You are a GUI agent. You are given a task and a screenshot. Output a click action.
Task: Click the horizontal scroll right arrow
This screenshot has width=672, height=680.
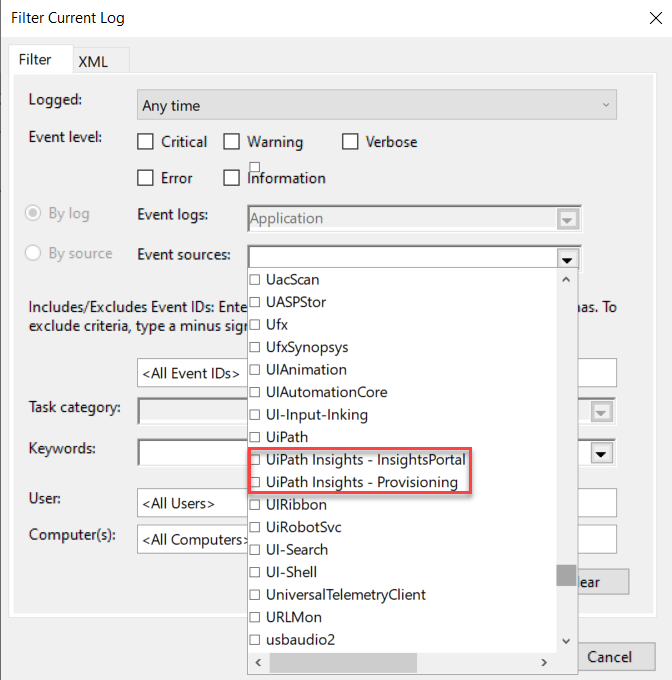[x=544, y=662]
